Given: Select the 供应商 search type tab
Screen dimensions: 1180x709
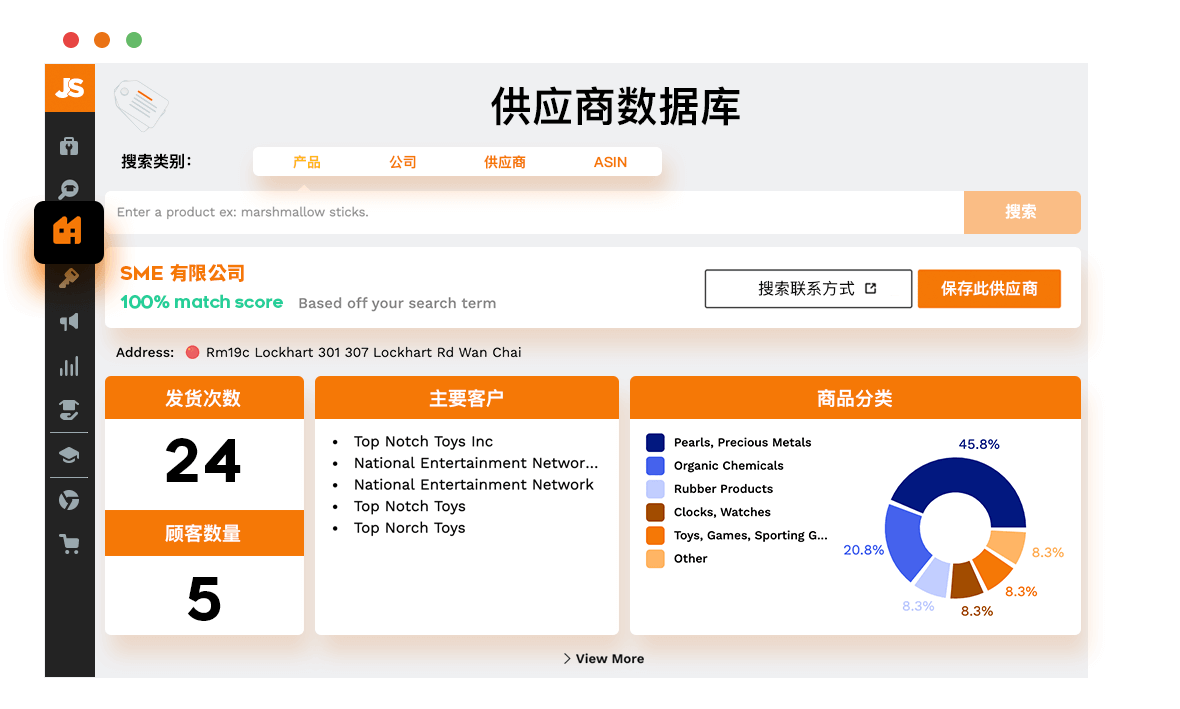Looking at the screenshot, I should coord(504,162).
